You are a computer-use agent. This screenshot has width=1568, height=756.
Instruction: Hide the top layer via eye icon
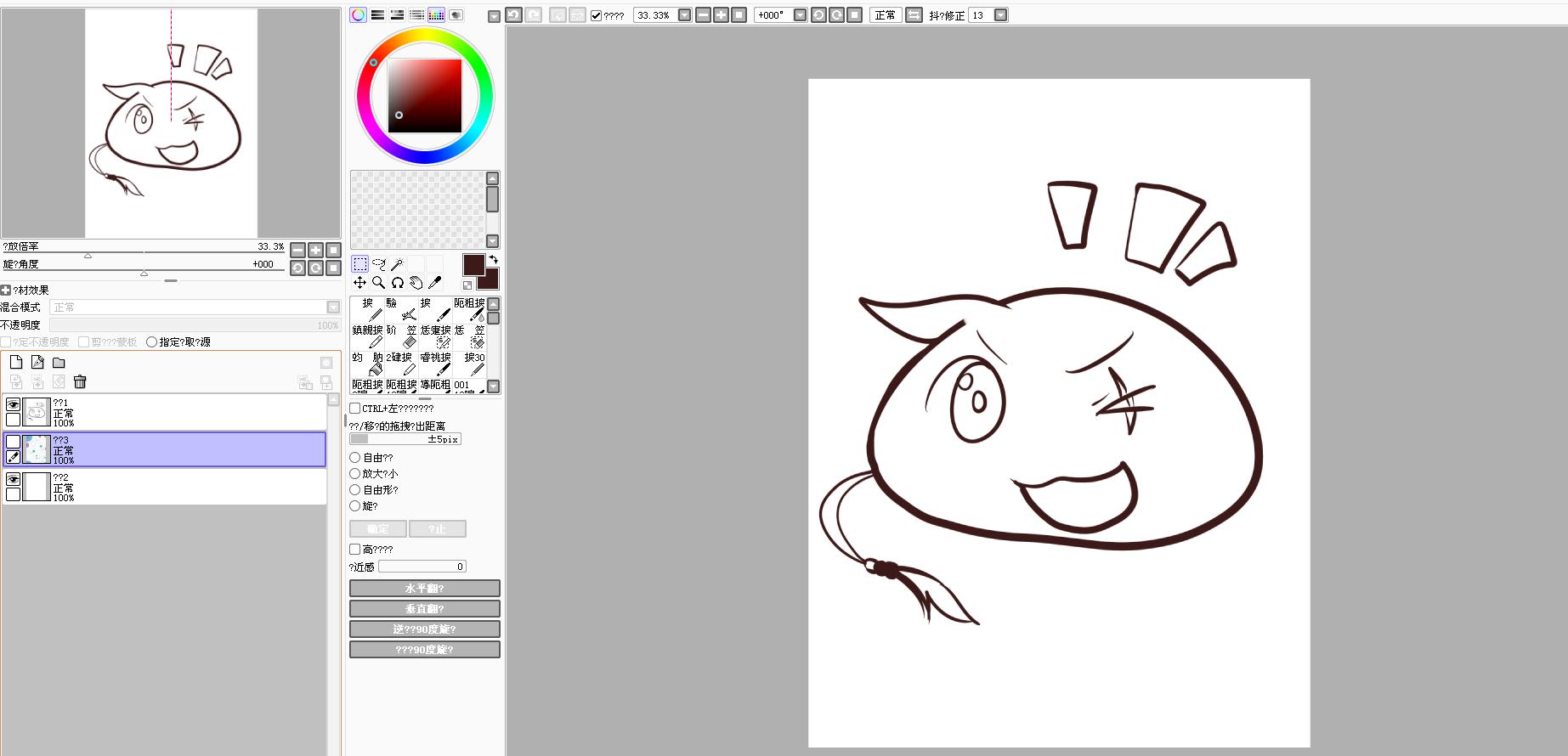14,404
